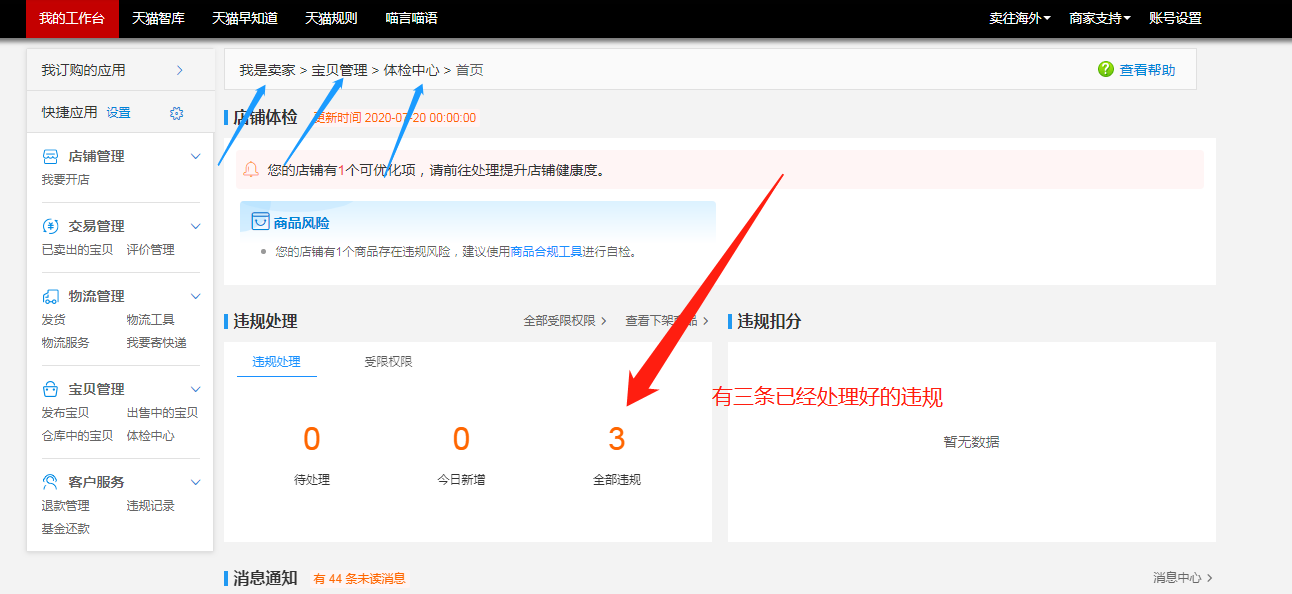The width and height of the screenshot is (1292, 594).
Task: Open 发布宝贝 in the sidebar
Action: click(x=65, y=413)
